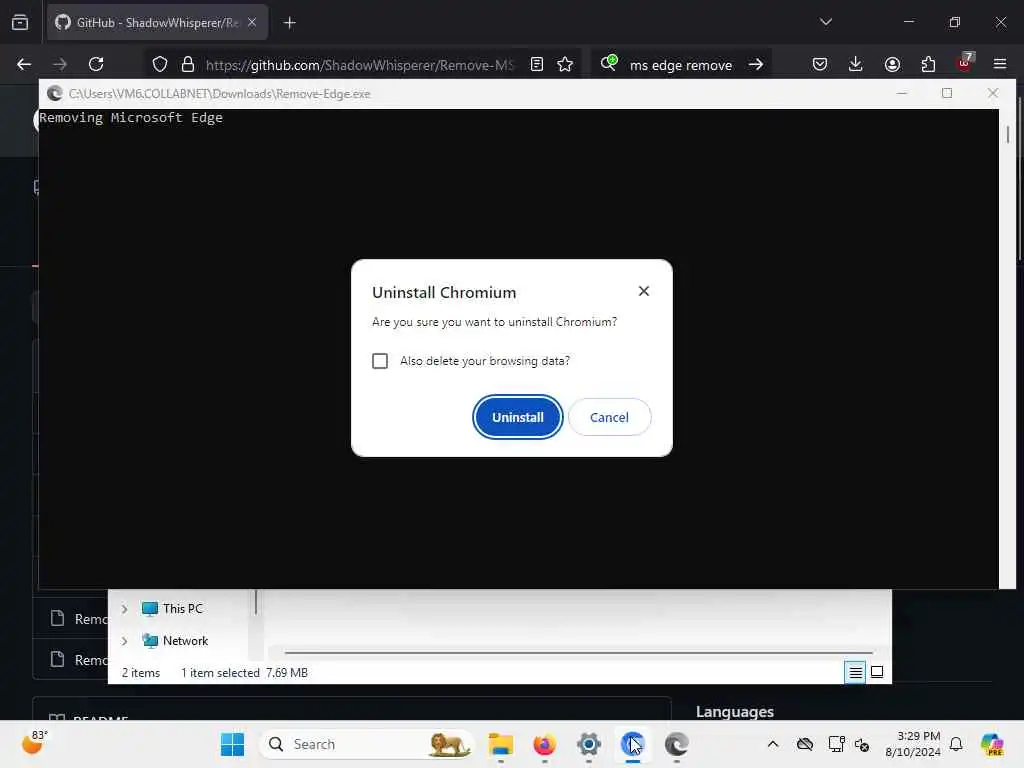Open File Explorer from taskbar
The width and height of the screenshot is (1024, 768).
[x=501, y=744]
